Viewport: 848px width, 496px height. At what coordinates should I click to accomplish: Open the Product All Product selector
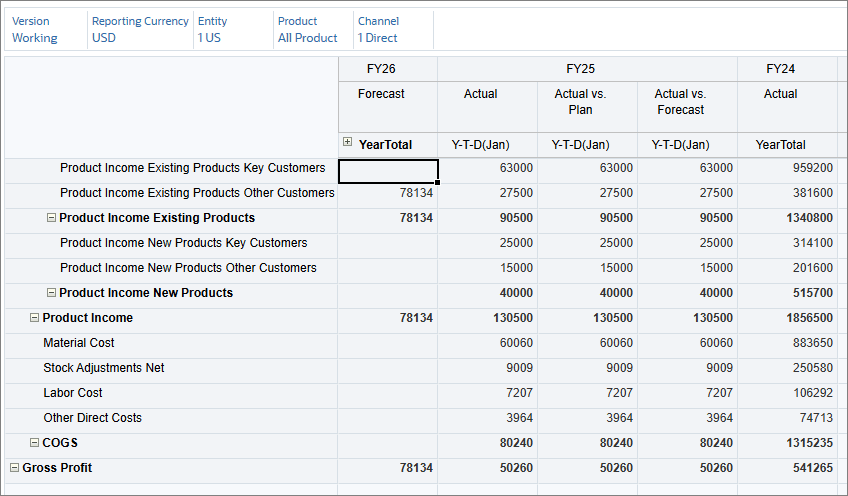[313, 30]
